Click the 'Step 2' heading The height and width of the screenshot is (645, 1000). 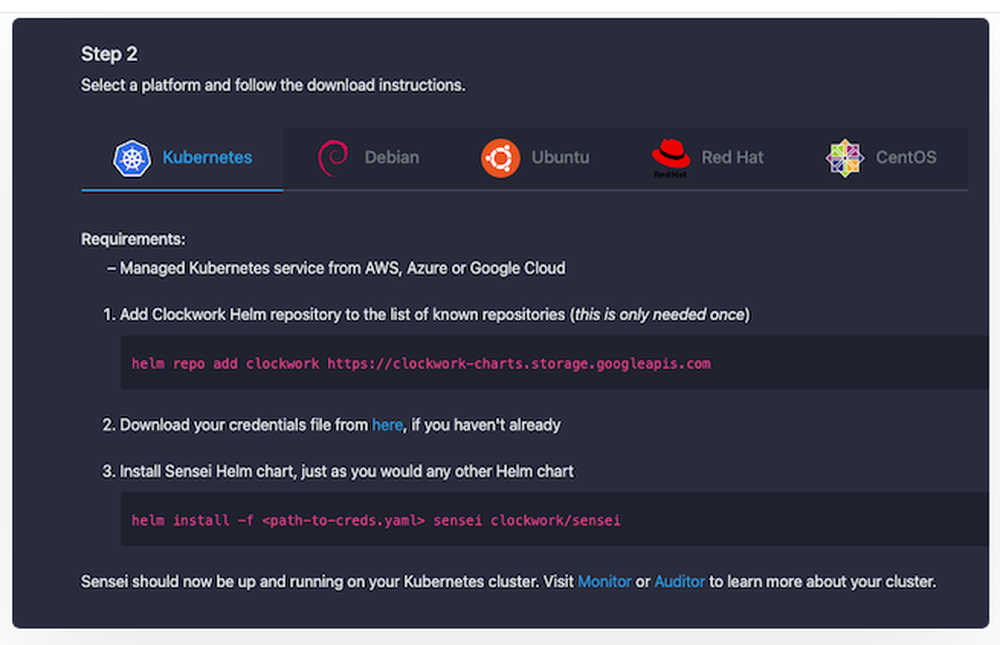[109, 54]
